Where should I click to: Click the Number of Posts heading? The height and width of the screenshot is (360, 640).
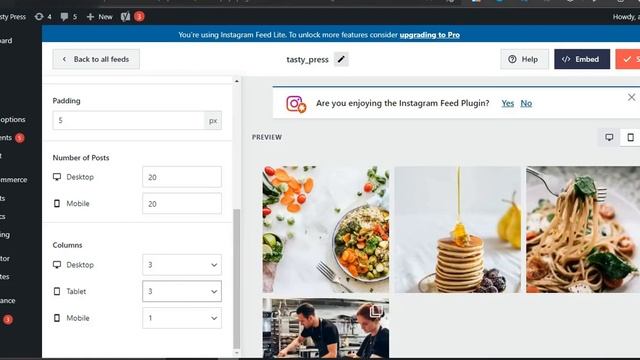click(x=81, y=158)
